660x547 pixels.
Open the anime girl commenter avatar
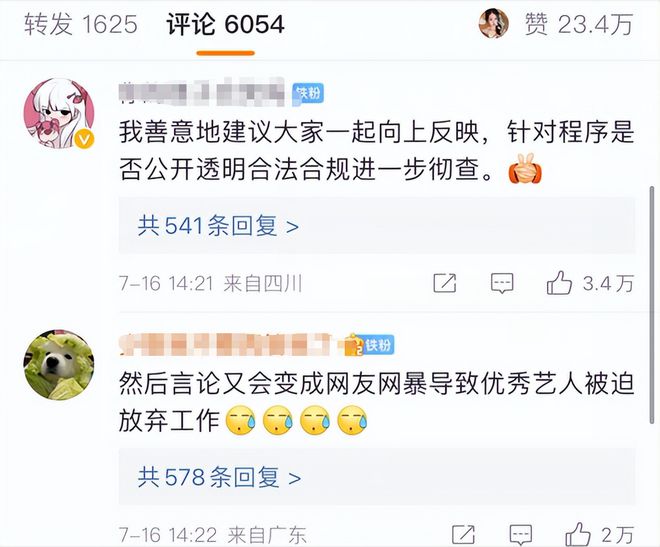tap(59, 114)
